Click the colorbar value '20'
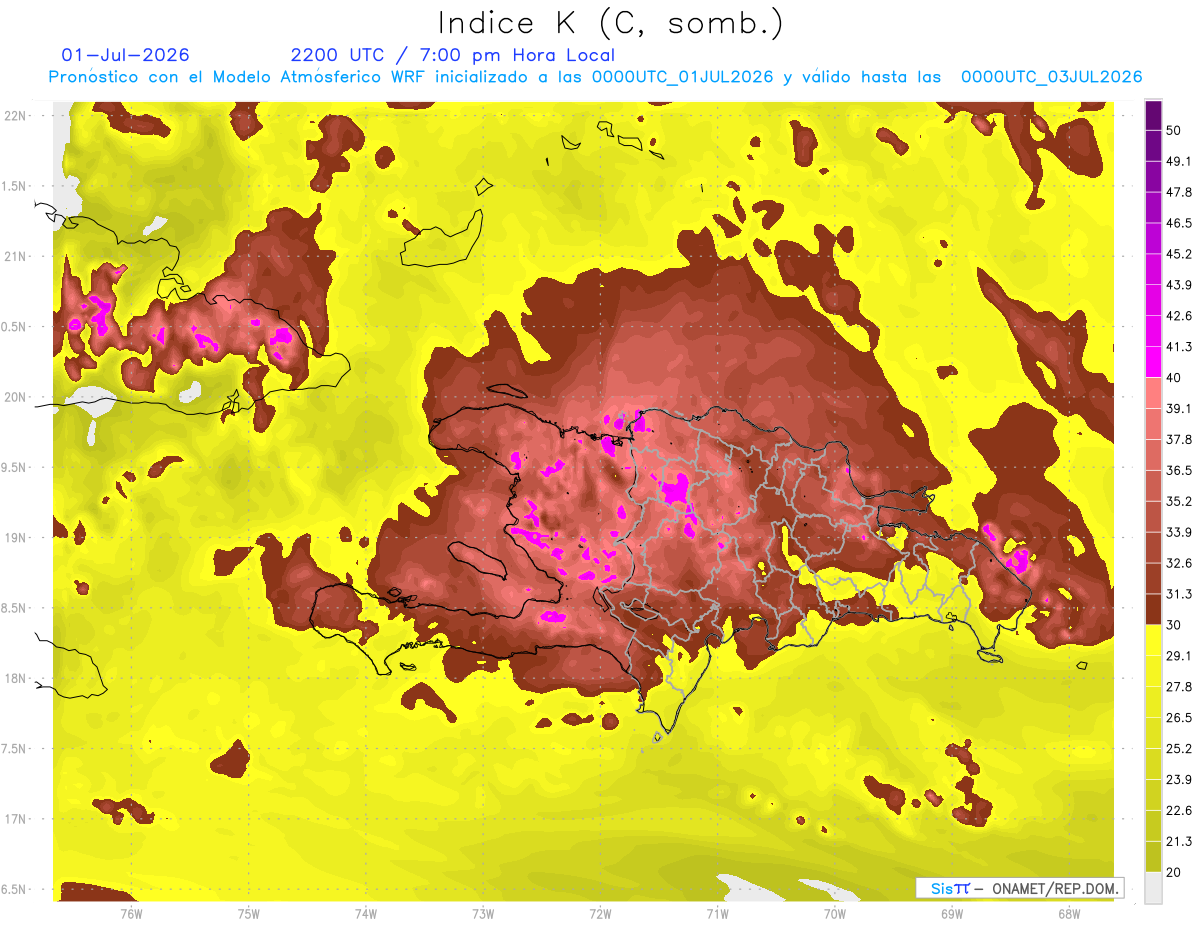 point(1174,872)
